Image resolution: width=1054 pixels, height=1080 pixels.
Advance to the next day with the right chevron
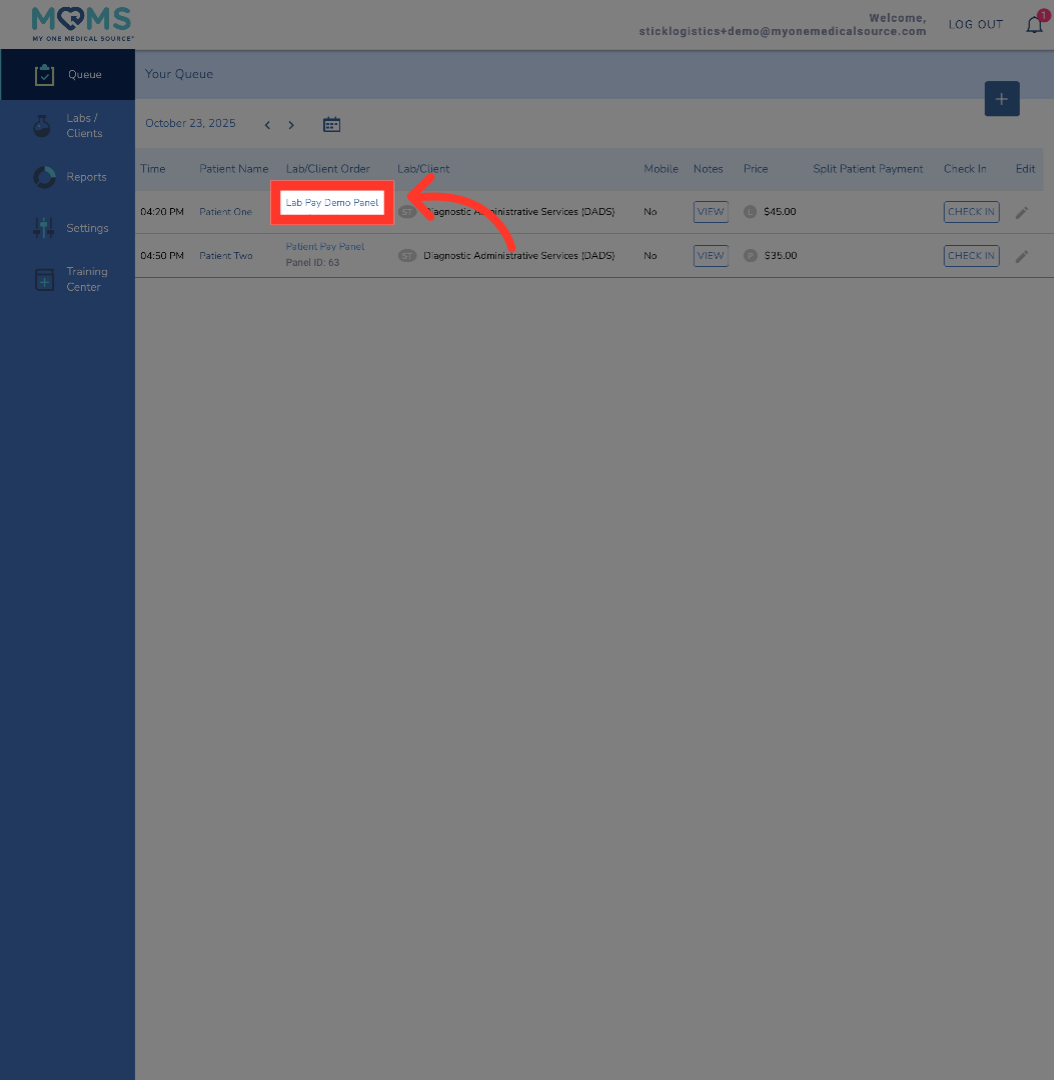pyautogui.click(x=291, y=124)
